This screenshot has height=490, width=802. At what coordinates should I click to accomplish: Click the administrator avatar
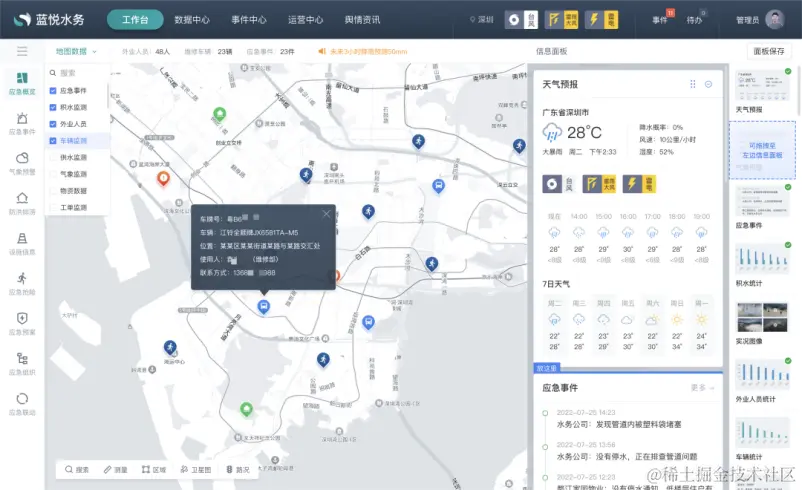(x=774, y=19)
